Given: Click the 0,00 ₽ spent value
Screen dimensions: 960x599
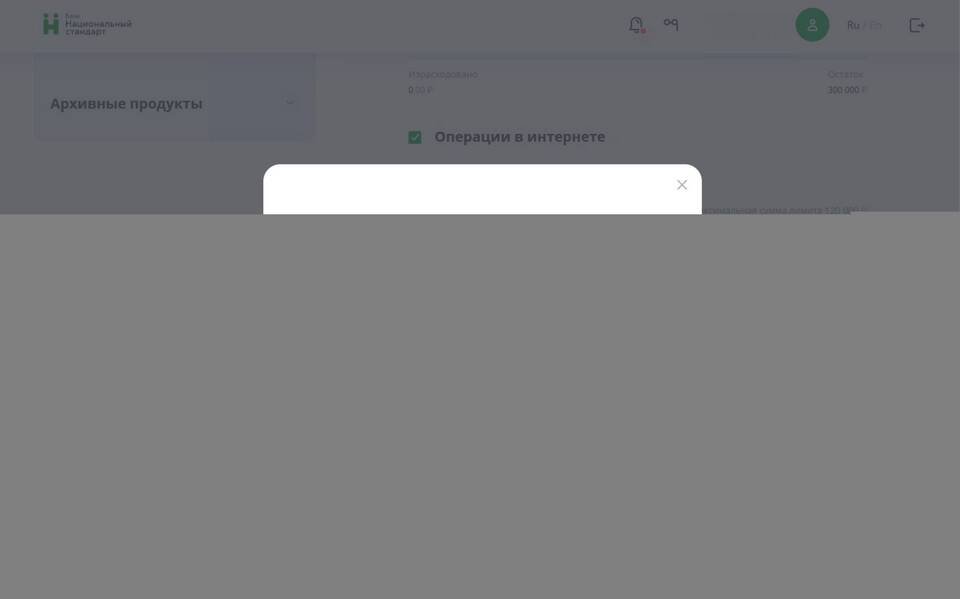Looking at the screenshot, I should (x=420, y=90).
